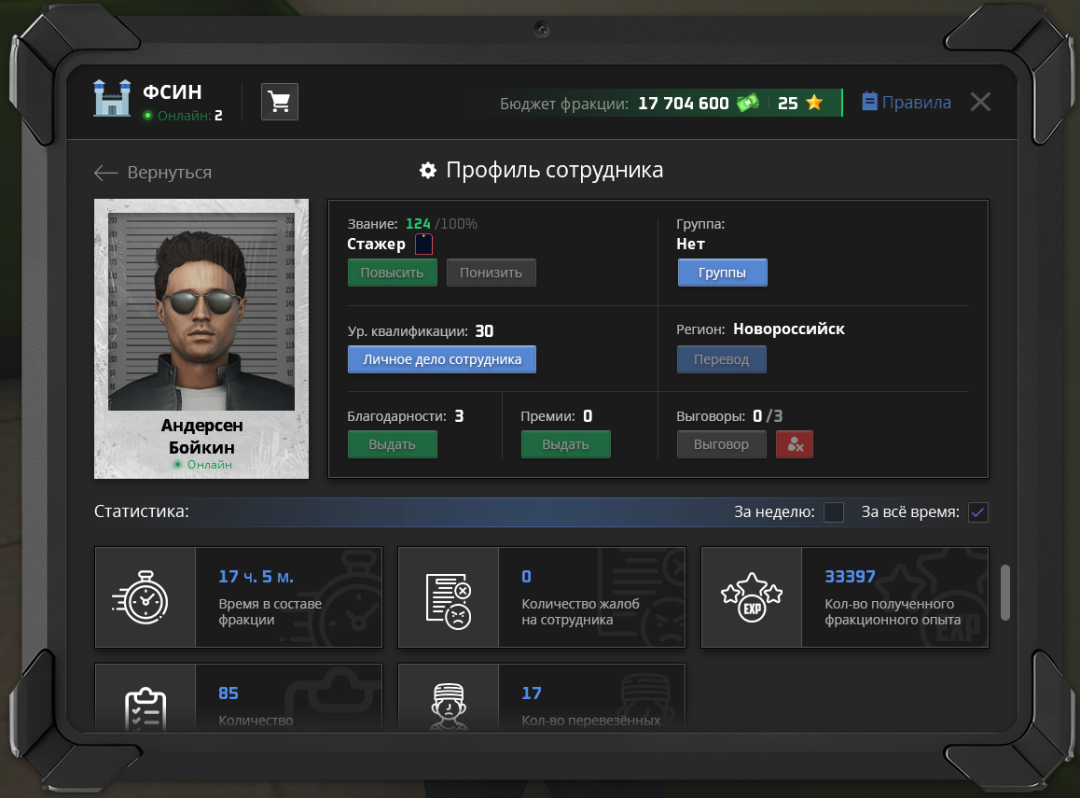Click the Перевод transfer button
The image size is (1080, 798).
pyautogui.click(x=721, y=359)
